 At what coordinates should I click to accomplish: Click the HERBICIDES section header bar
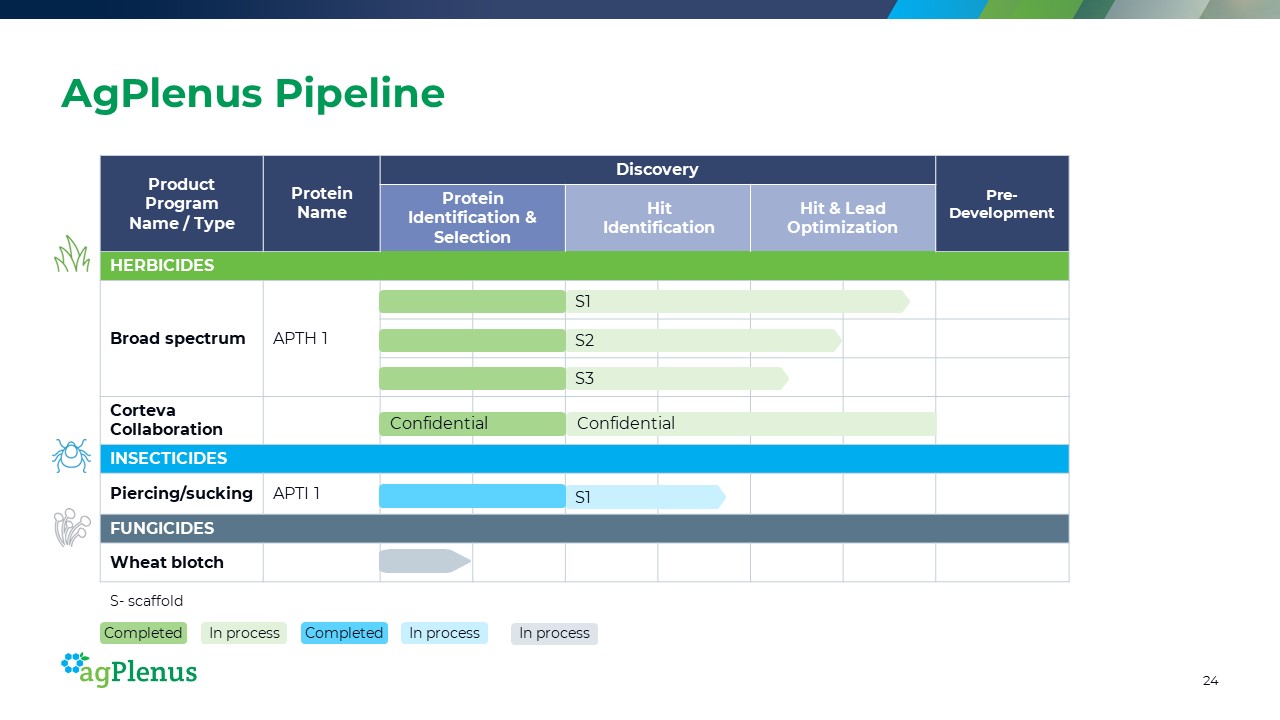click(584, 266)
